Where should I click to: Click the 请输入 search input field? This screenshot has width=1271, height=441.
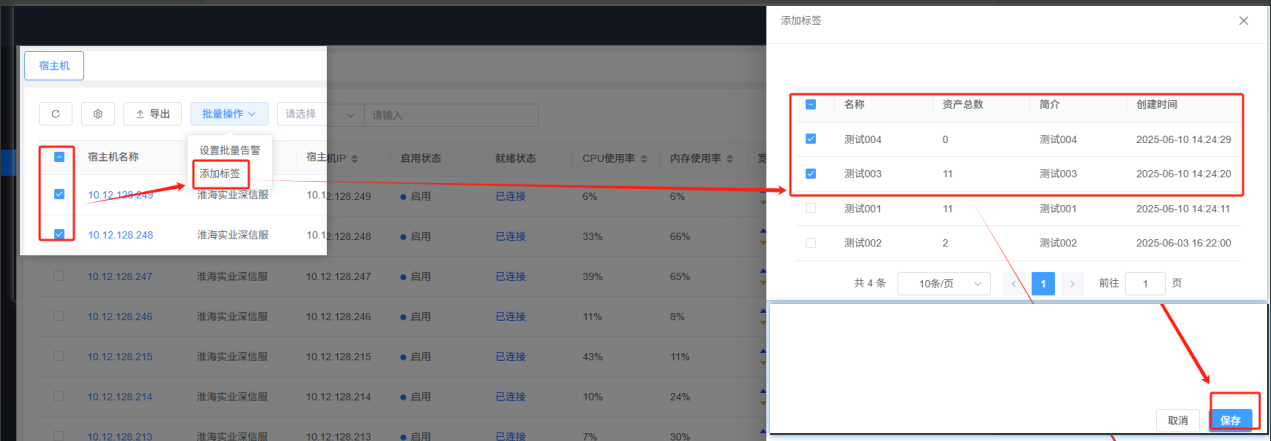point(451,115)
